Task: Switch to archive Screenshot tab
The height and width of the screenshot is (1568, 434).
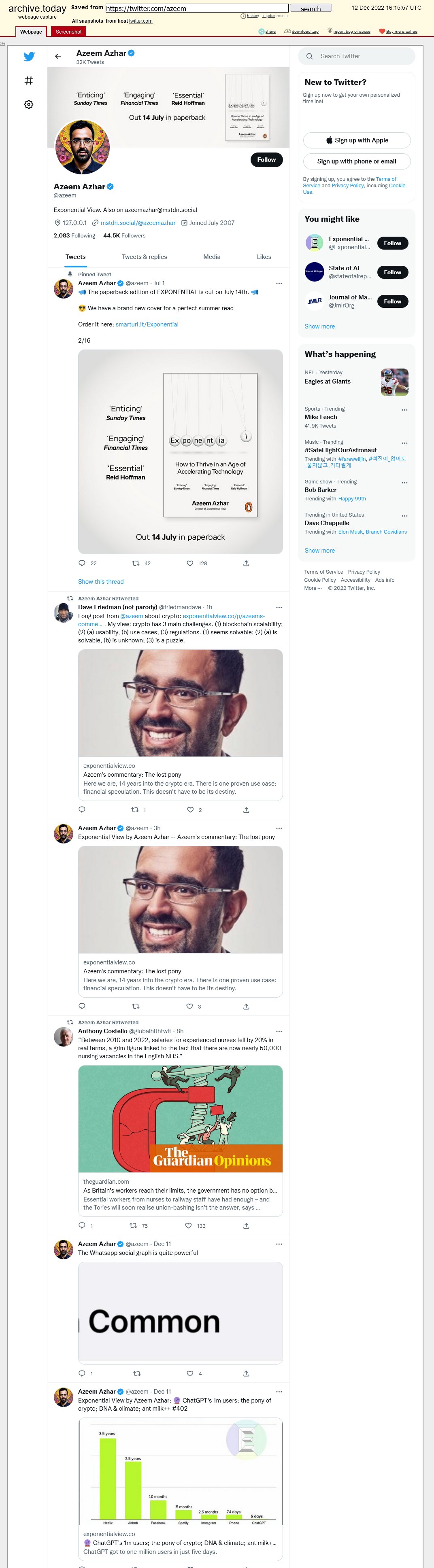Action: coord(68,32)
